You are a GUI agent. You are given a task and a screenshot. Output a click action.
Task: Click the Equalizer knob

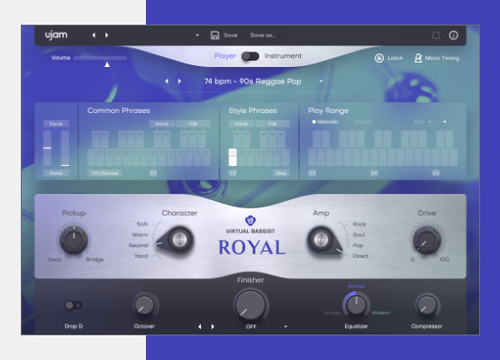tap(356, 304)
